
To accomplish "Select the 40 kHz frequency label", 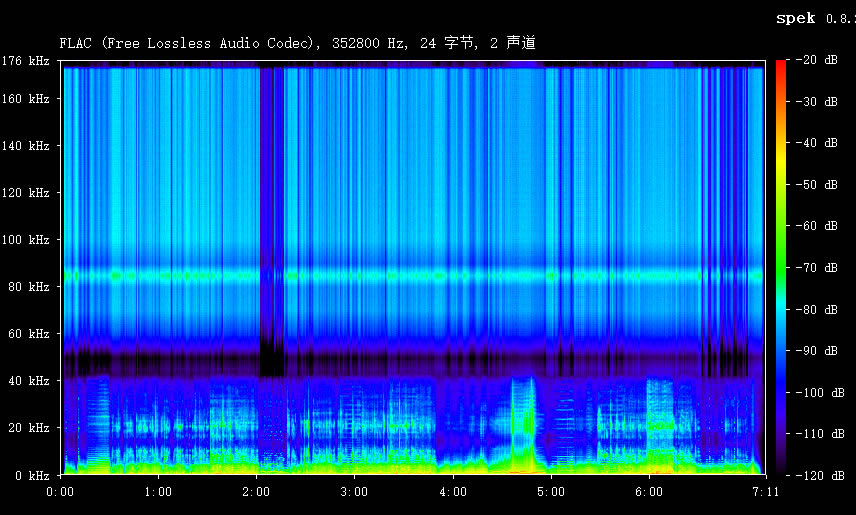I will tap(30, 381).
